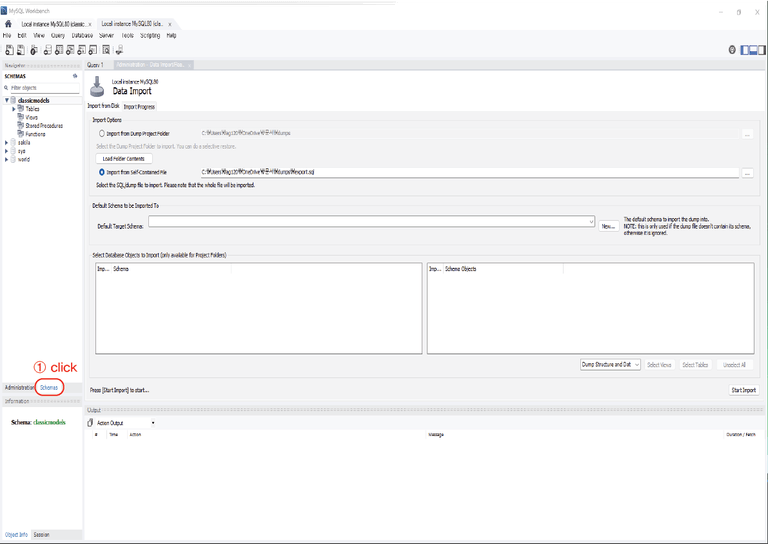
Task: Create a new schema toolbar icon
Action: (48, 50)
